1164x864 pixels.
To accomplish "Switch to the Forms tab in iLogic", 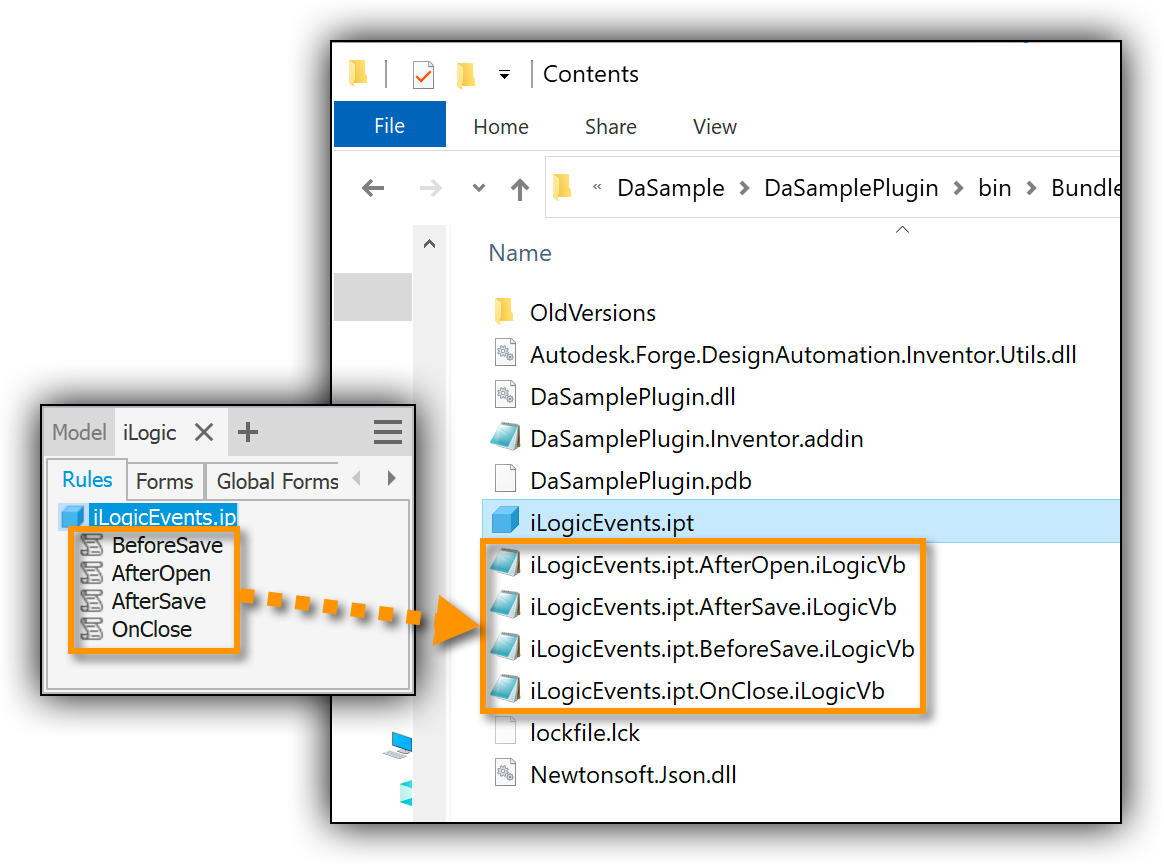I will [165, 482].
